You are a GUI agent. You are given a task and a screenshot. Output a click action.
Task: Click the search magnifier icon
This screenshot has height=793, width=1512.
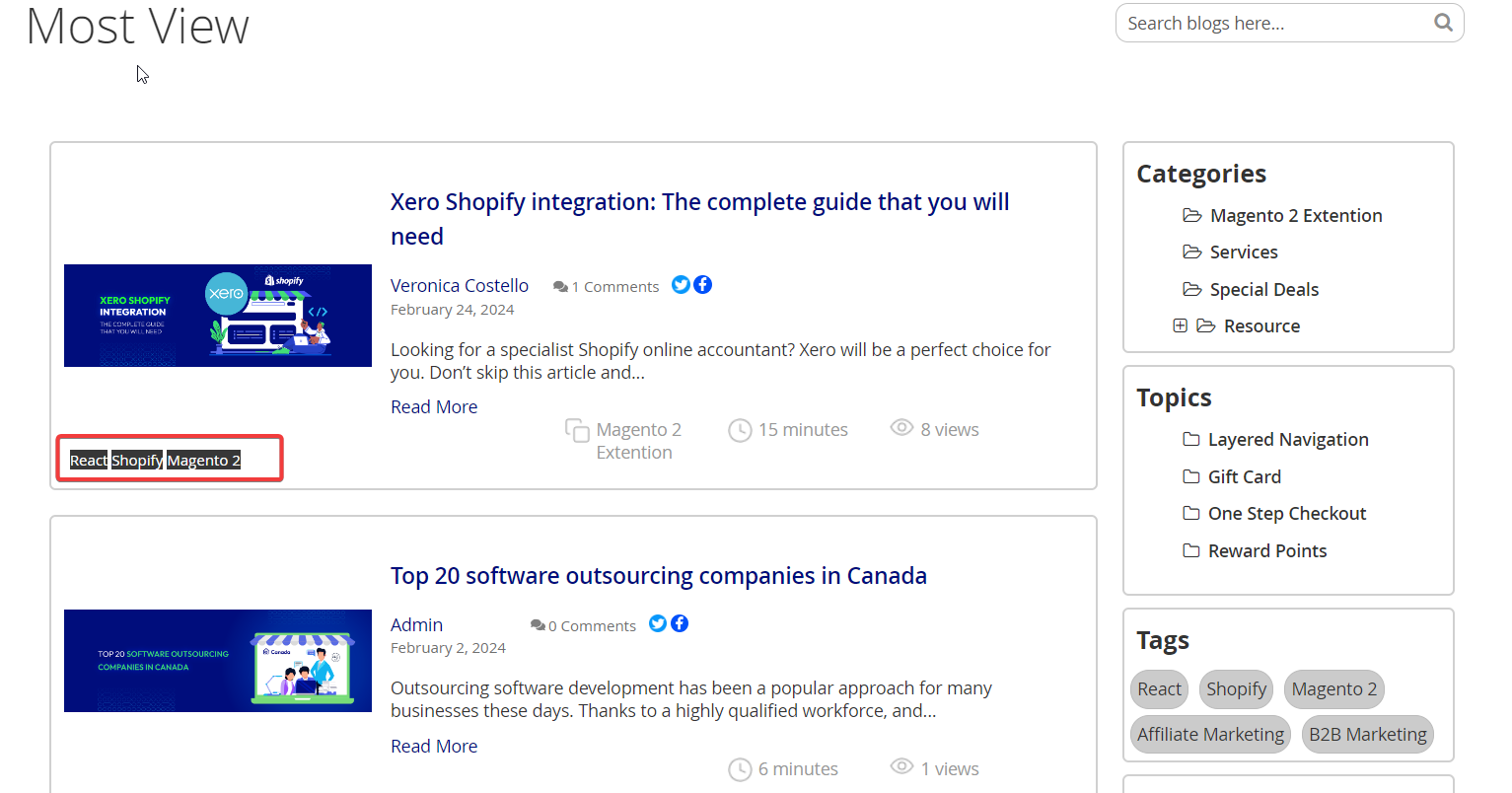[1443, 23]
